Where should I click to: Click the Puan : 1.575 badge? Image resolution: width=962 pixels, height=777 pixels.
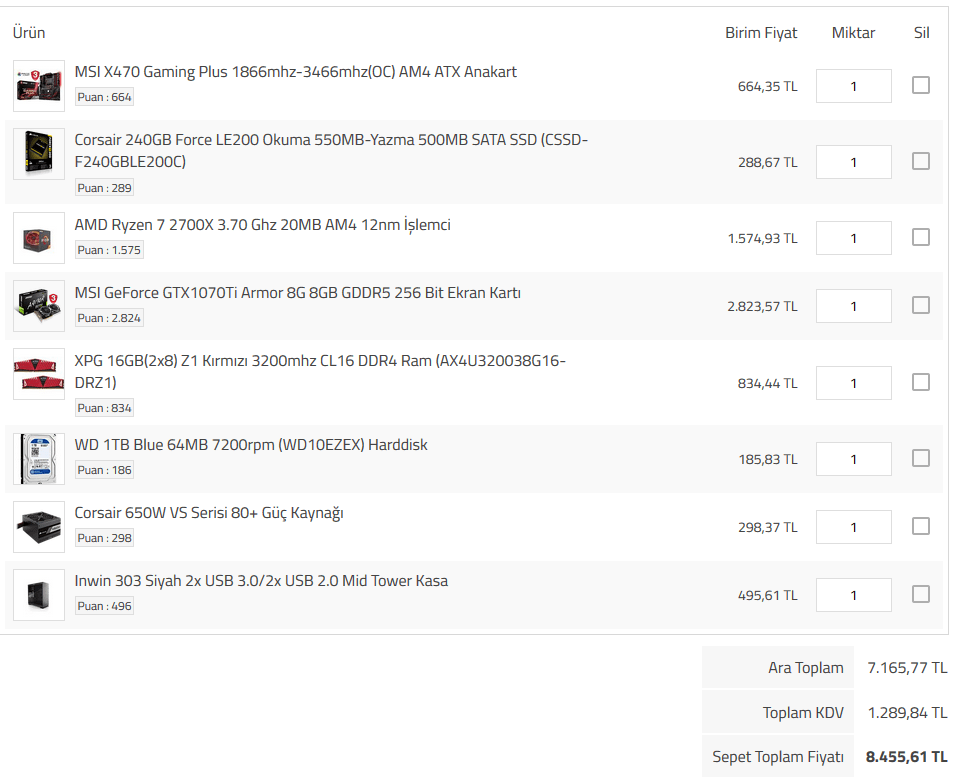click(x=109, y=250)
